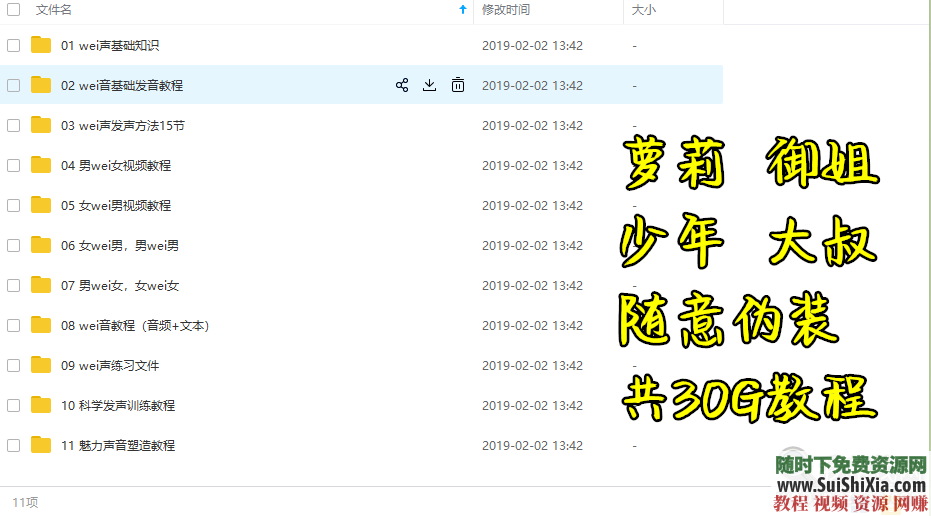Open folder 11 魅力声音塑造教程

(118, 445)
